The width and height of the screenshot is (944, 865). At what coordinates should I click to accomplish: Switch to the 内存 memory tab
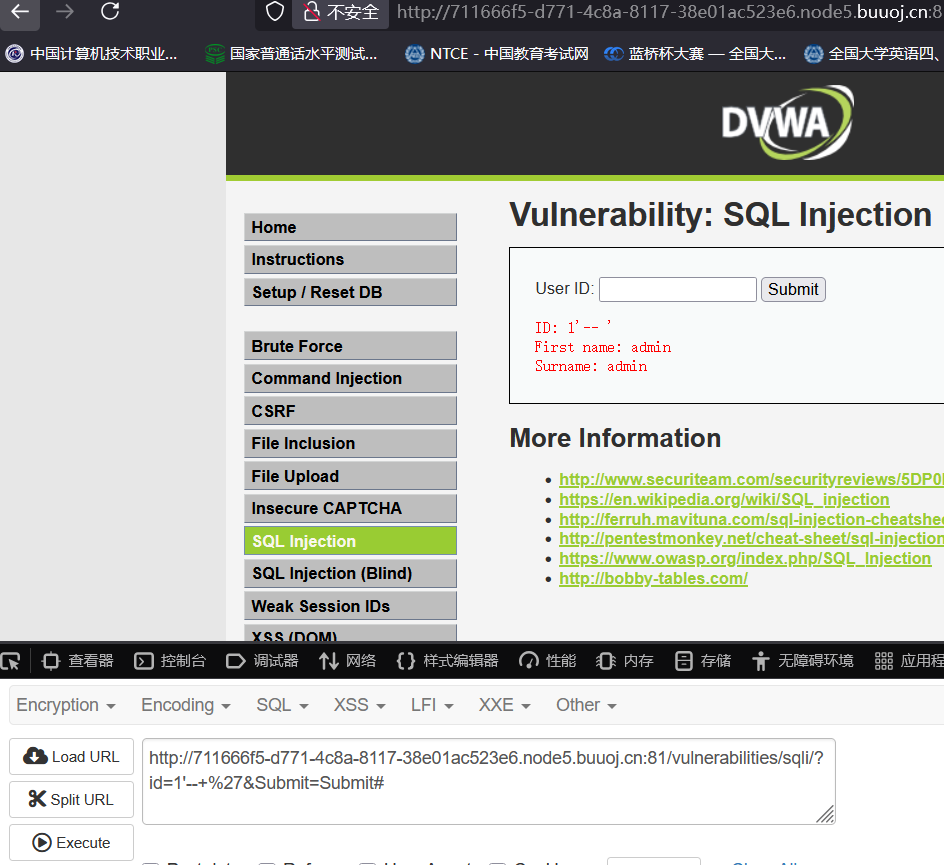[624, 661]
